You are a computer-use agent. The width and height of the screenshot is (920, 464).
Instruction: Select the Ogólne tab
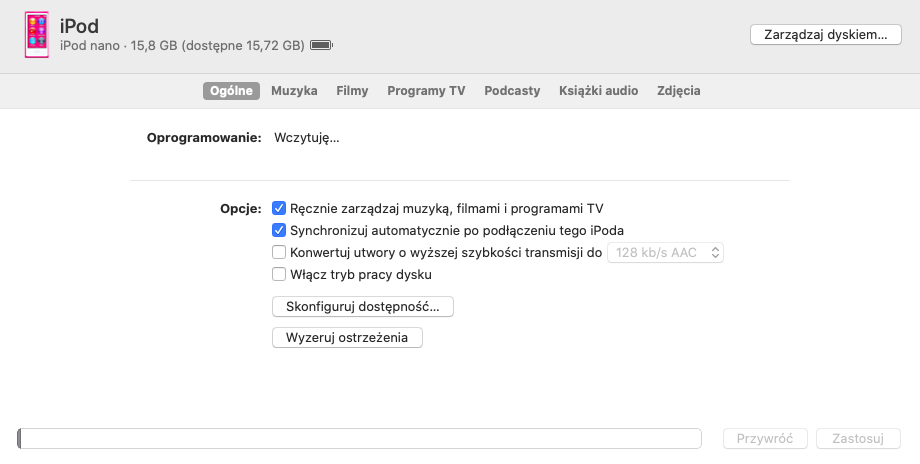click(231, 91)
